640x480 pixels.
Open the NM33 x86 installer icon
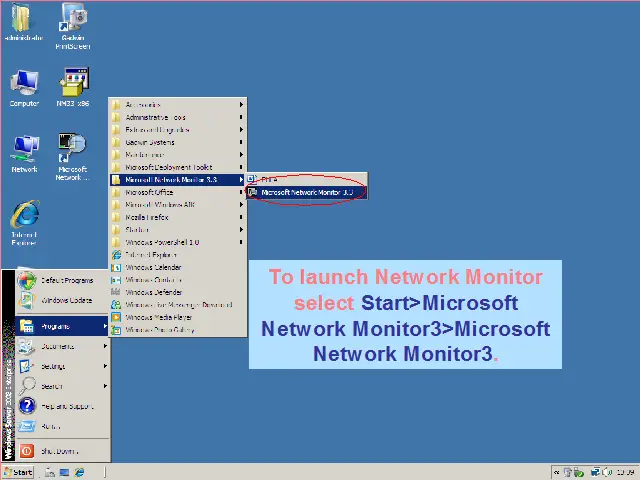click(73, 85)
